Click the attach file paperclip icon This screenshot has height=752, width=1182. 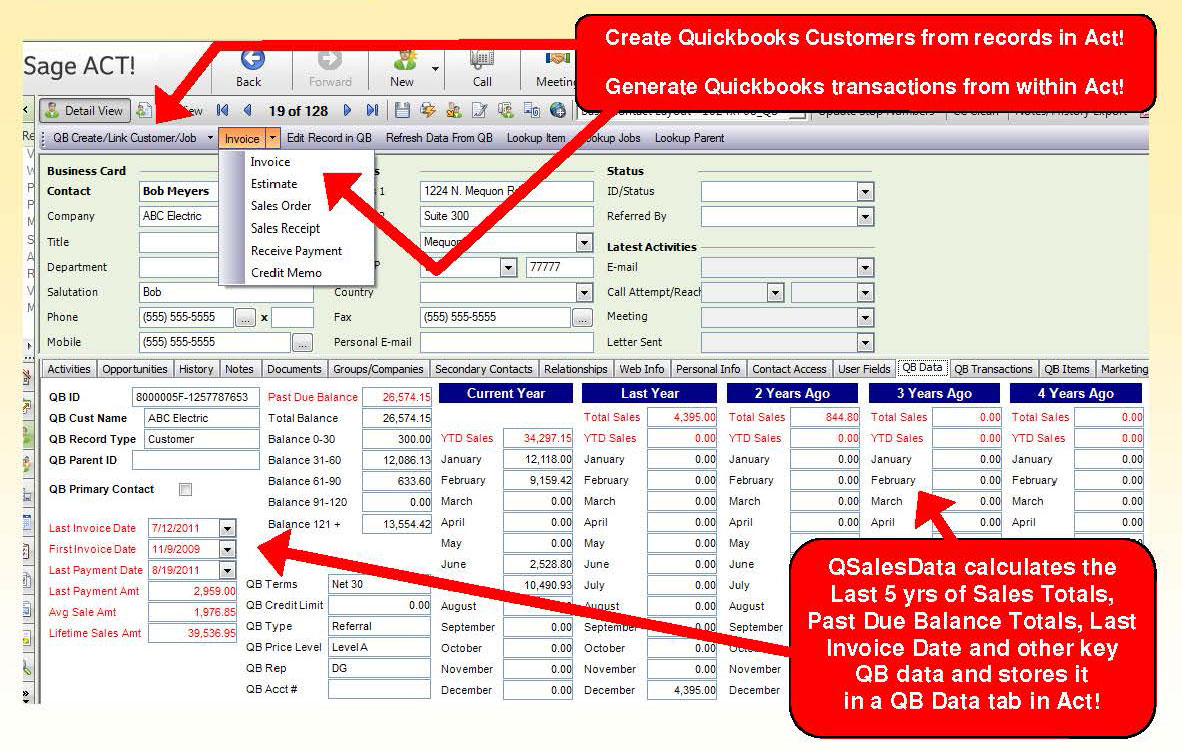point(531,111)
